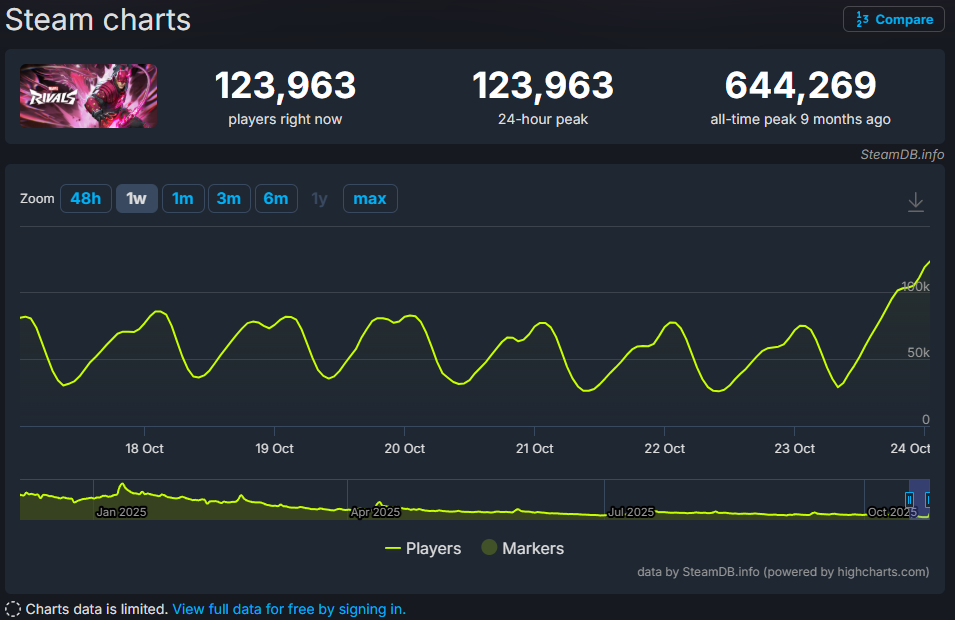Click the 123,963 players right now value
Image resolution: width=955 pixels, height=620 pixels.
coord(285,85)
